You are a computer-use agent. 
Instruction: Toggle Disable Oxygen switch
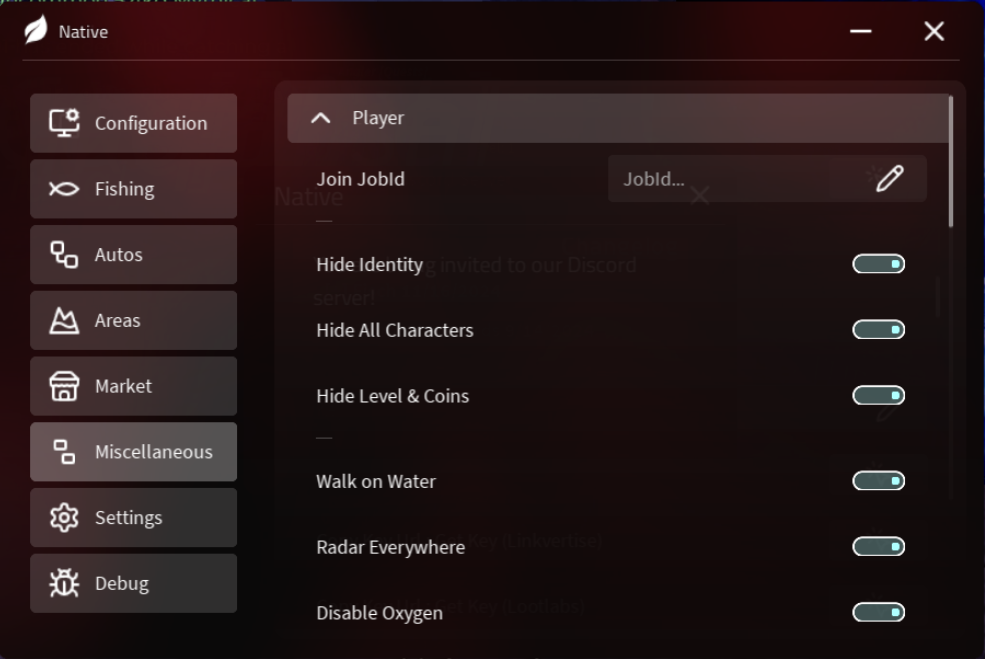(x=878, y=612)
